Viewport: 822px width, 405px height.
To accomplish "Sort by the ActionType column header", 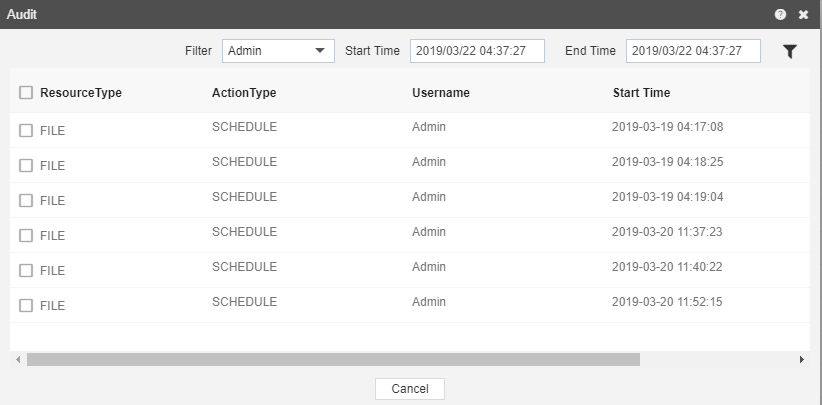I will coord(244,93).
